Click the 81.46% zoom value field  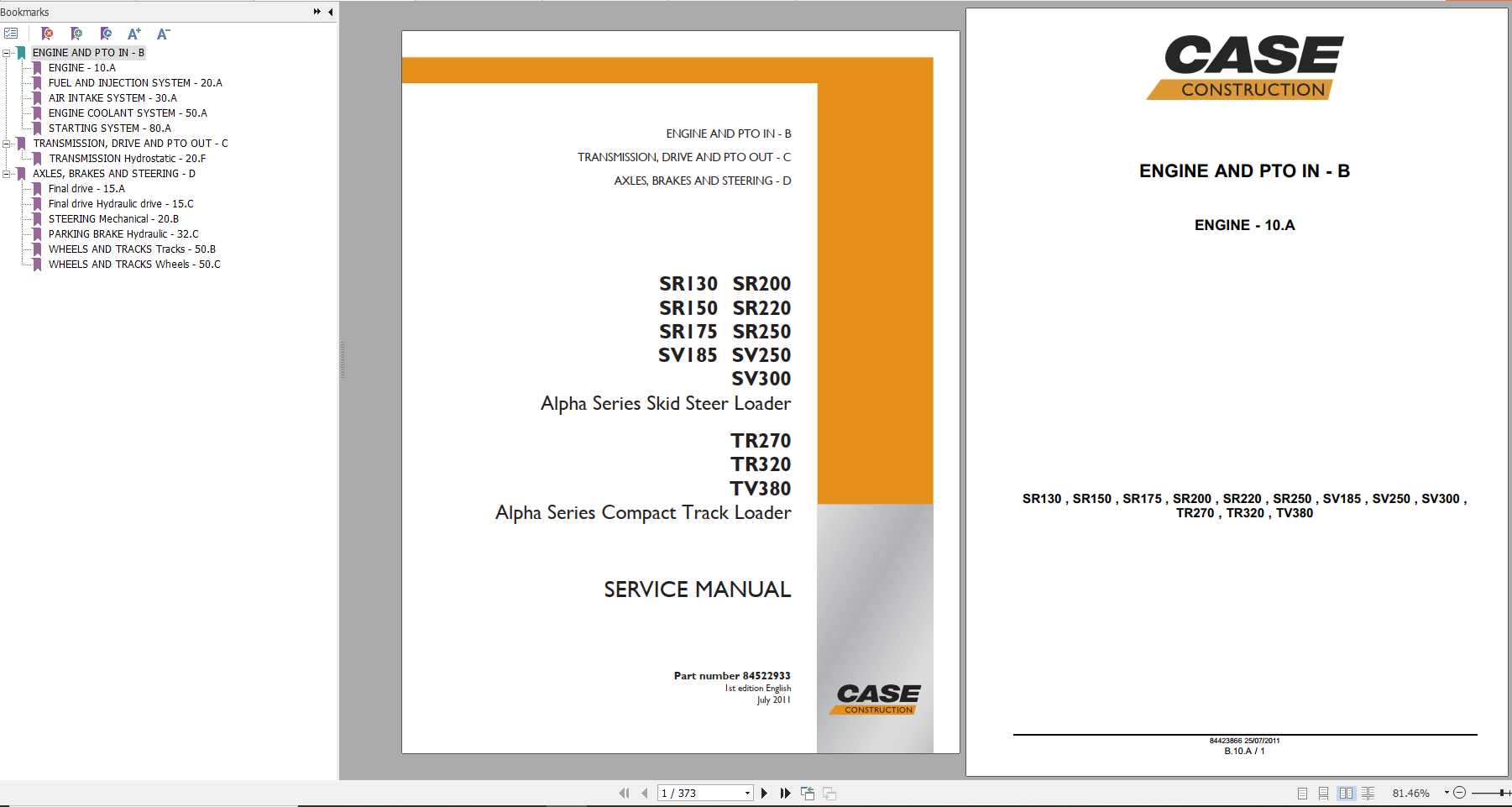coord(1410,793)
